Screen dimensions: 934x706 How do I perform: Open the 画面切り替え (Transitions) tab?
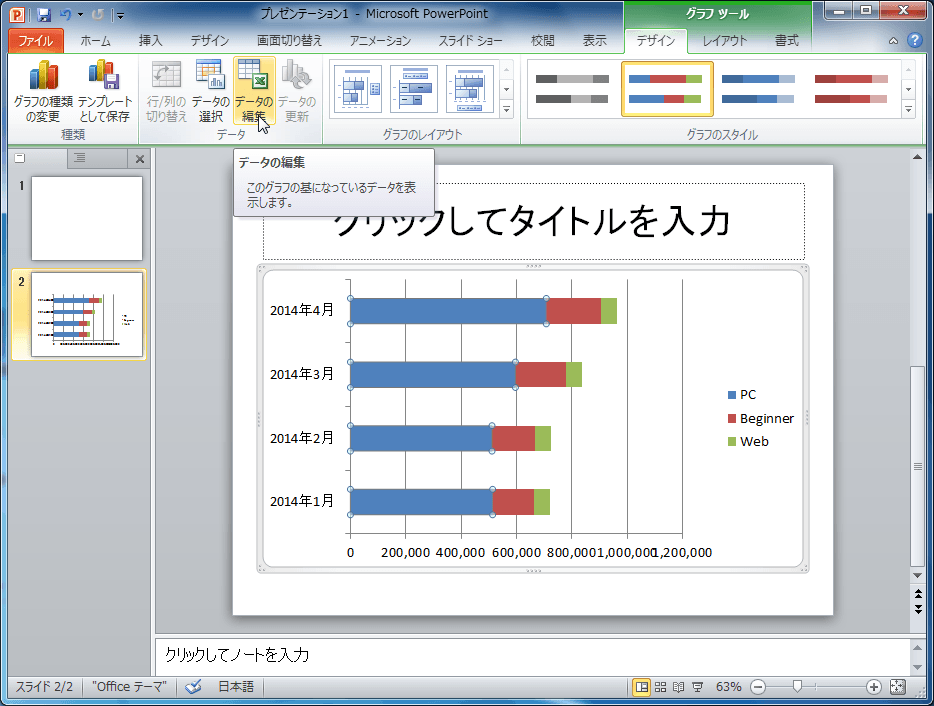tap(289, 41)
